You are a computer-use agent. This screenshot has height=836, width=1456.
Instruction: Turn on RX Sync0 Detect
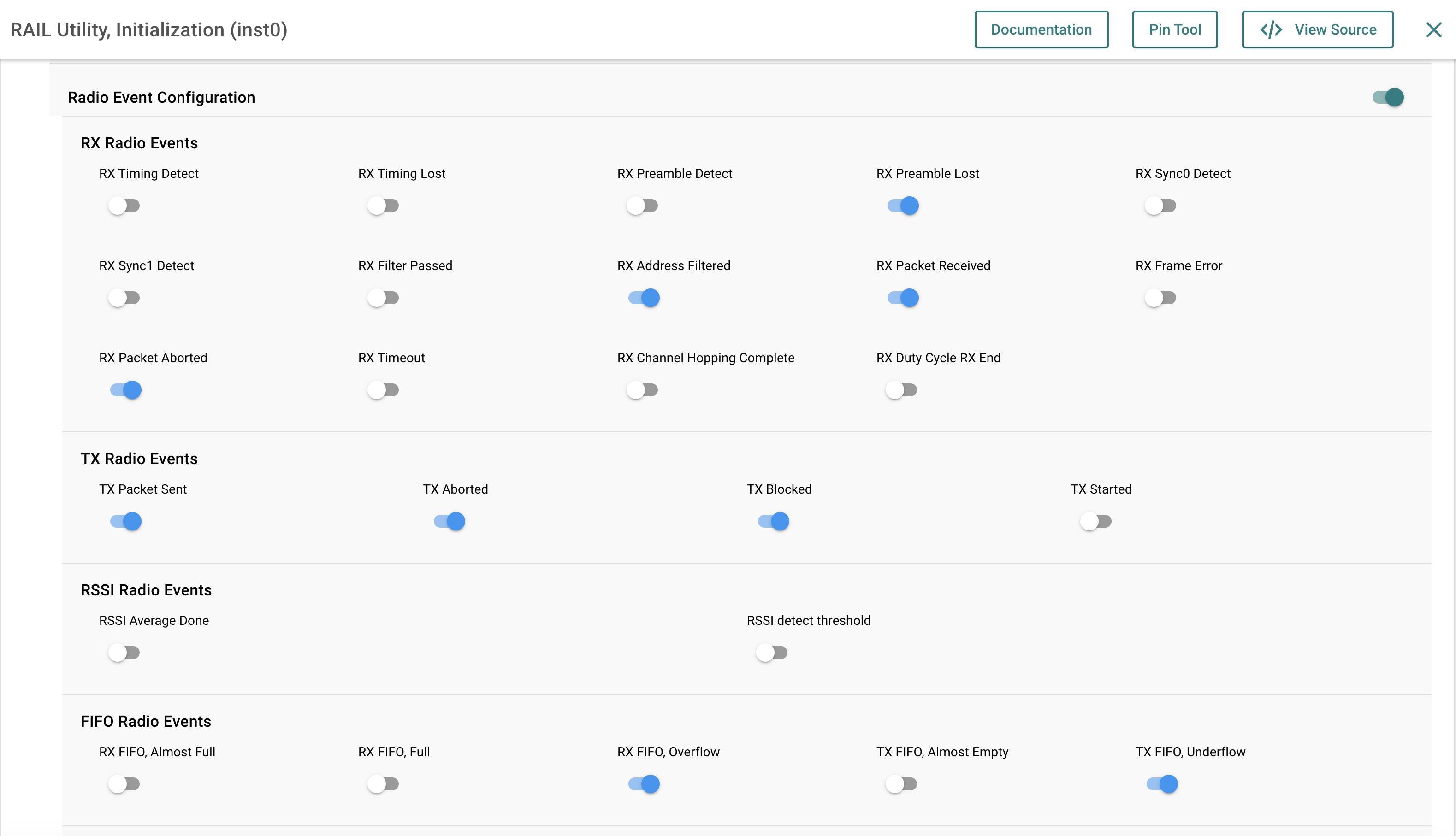point(1160,206)
